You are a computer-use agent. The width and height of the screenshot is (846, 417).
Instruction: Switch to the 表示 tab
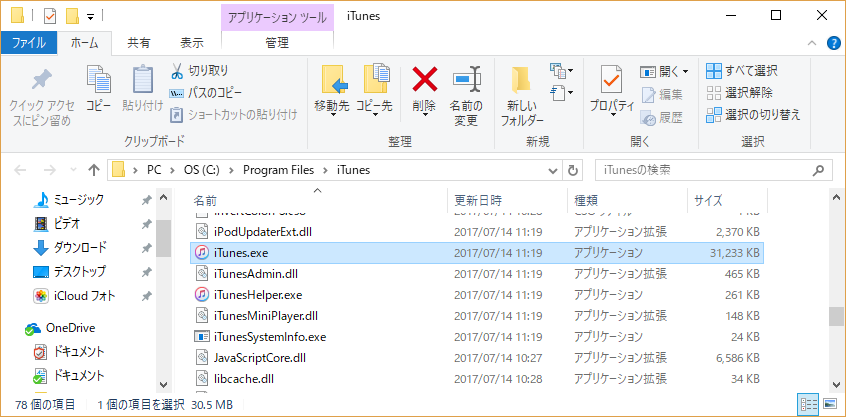coord(192,43)
